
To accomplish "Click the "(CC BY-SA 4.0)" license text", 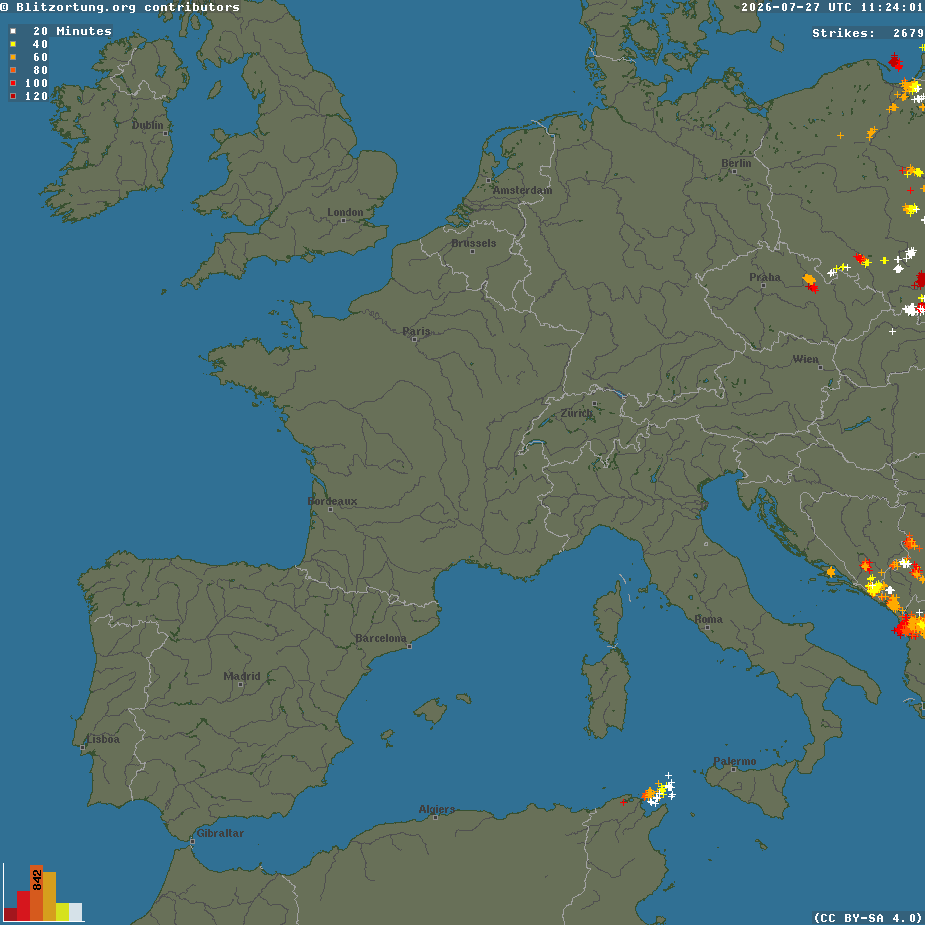I will pos(869,918).
